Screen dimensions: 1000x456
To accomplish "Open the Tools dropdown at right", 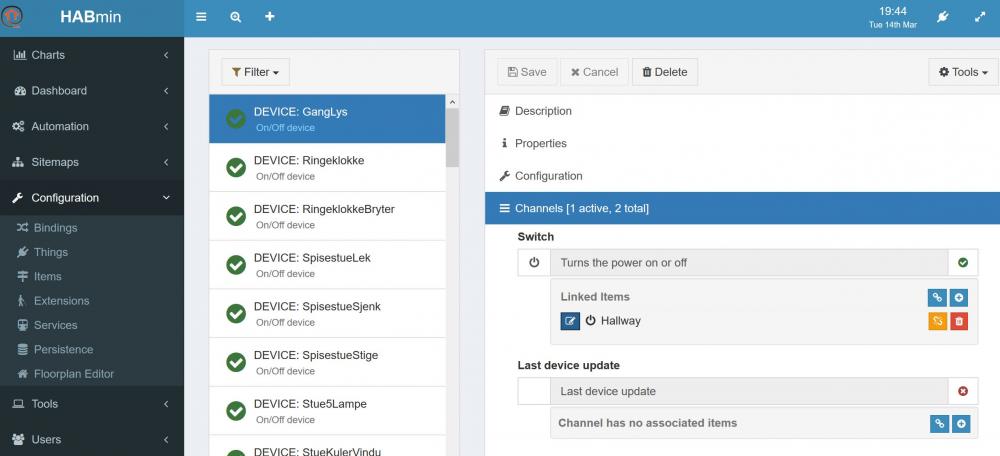I will (963, 72).
